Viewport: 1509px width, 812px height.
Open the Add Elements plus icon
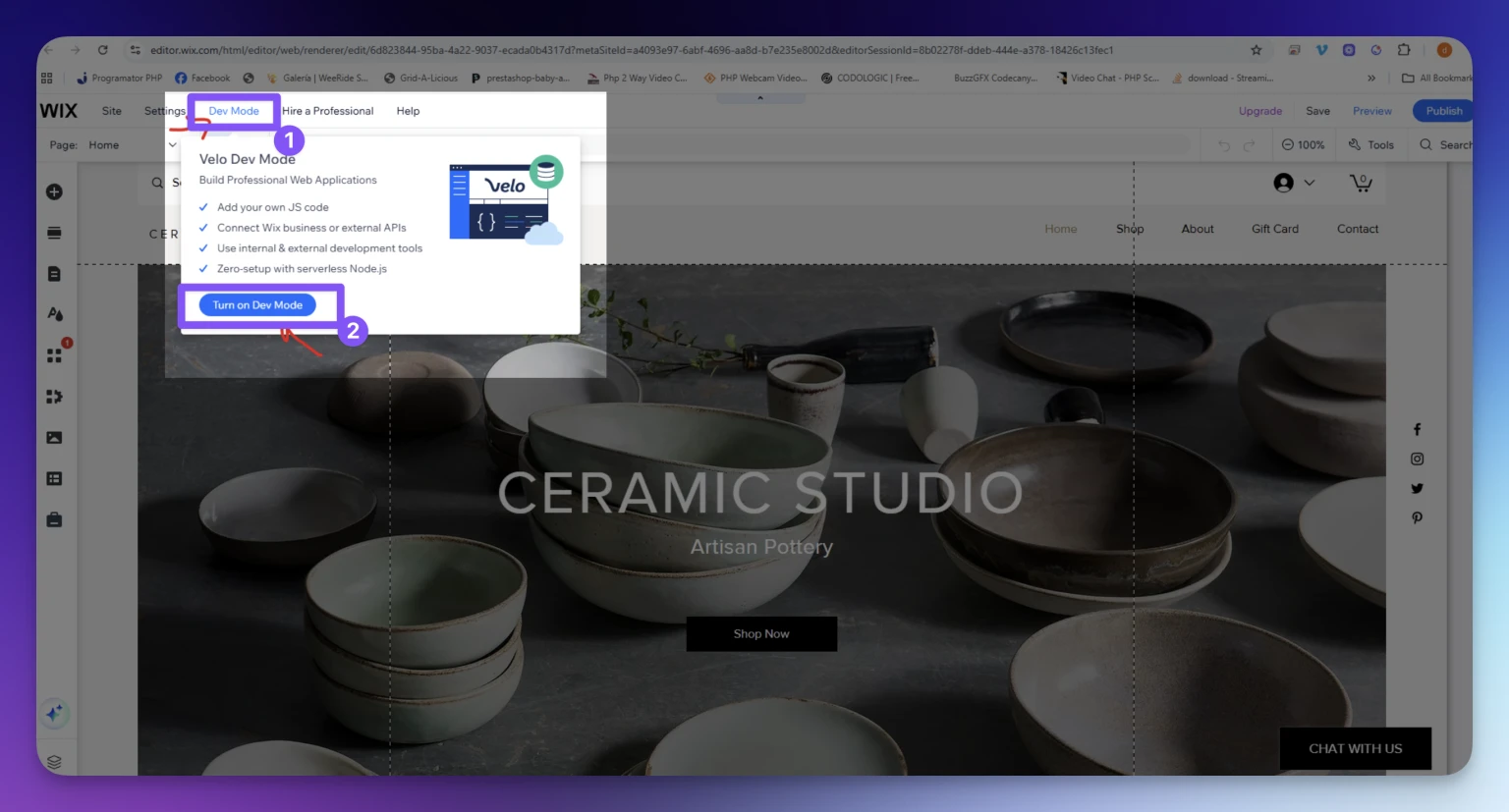(x=54, y=191)
